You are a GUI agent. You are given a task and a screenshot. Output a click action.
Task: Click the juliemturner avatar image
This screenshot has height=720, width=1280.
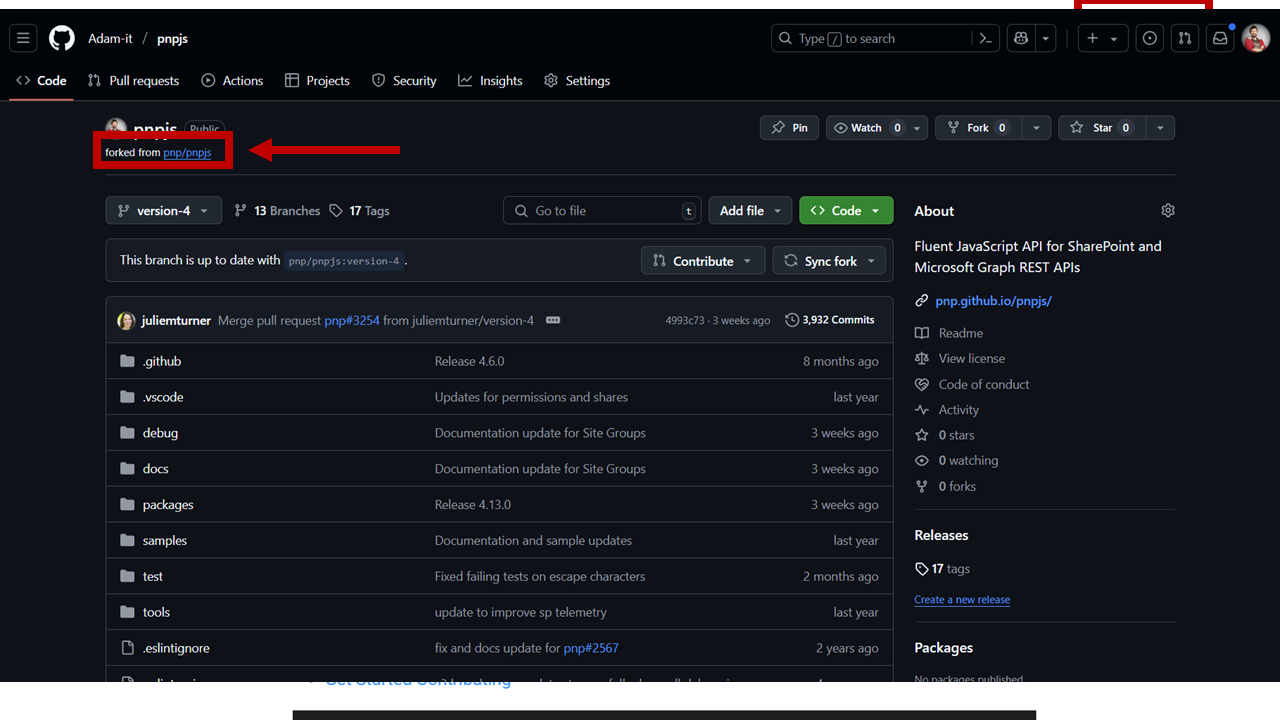(126, 321)
